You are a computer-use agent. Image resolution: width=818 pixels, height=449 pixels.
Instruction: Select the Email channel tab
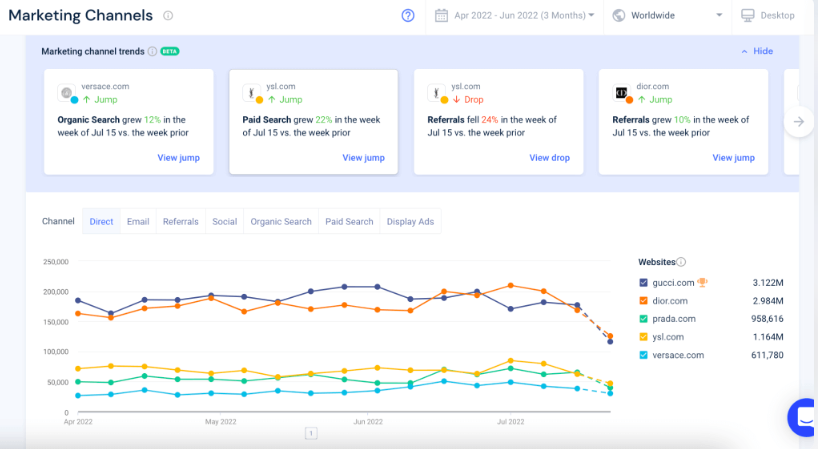pos(138,221)
